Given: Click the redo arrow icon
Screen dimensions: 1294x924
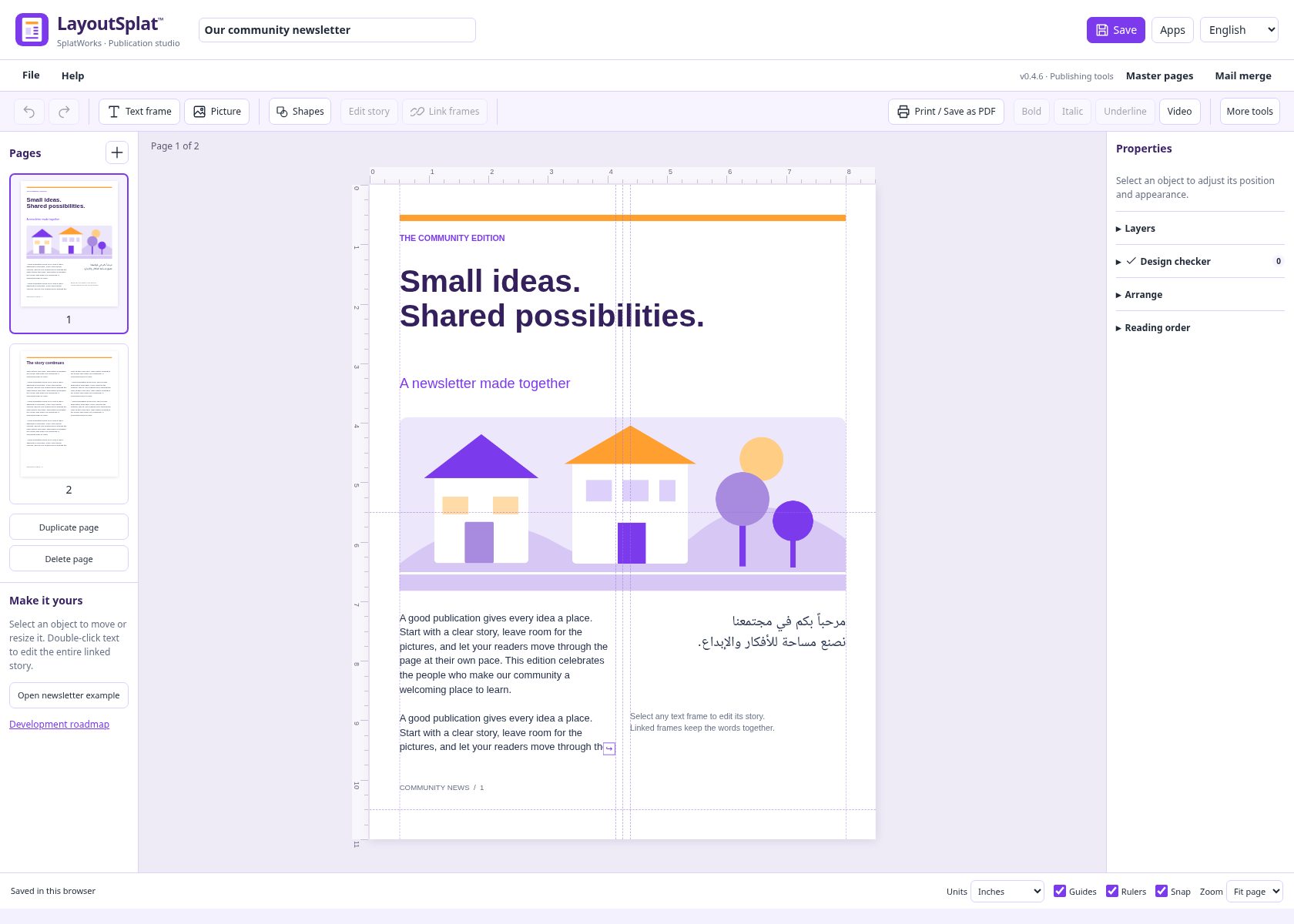Looking at the screenshot, I should click(x=64, y=112).
